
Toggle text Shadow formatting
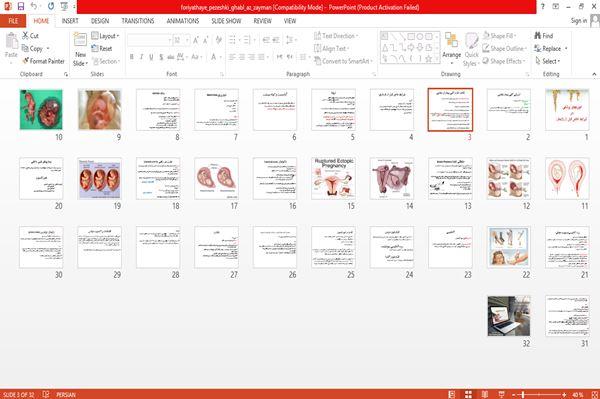coord(161,57)
